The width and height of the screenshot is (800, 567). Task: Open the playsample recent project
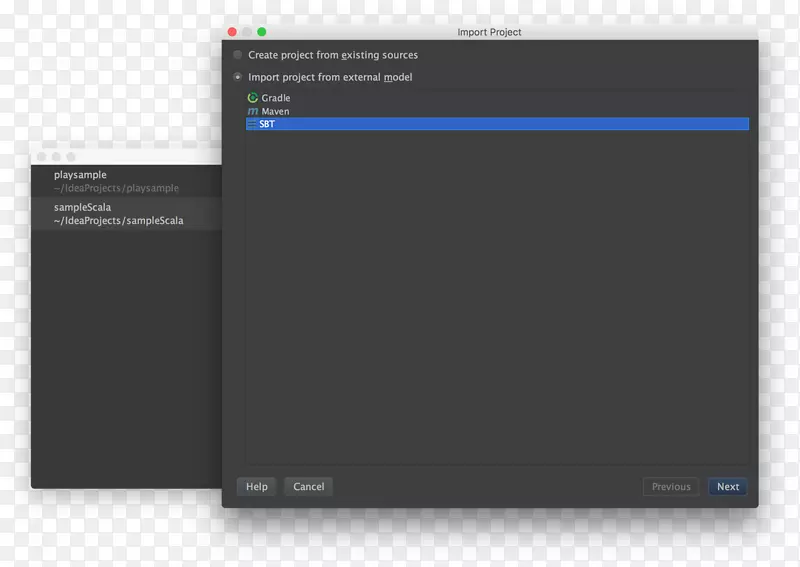click(117, 181)
